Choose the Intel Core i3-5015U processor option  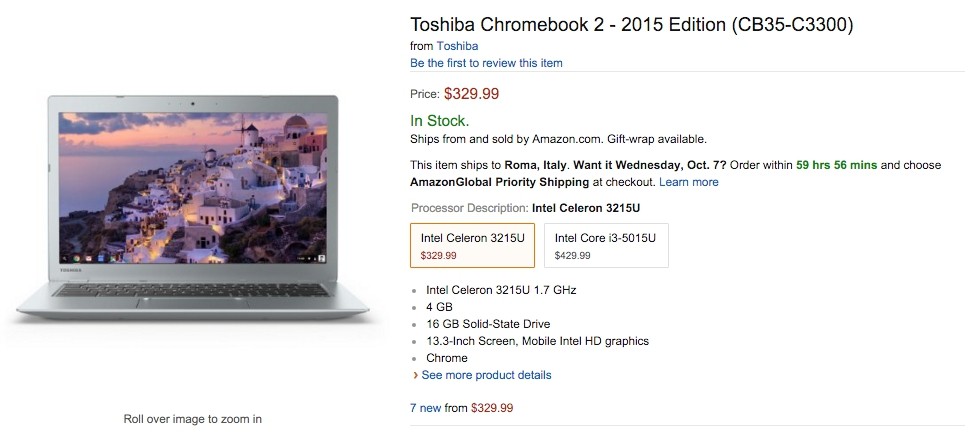[x=606, y=245]
